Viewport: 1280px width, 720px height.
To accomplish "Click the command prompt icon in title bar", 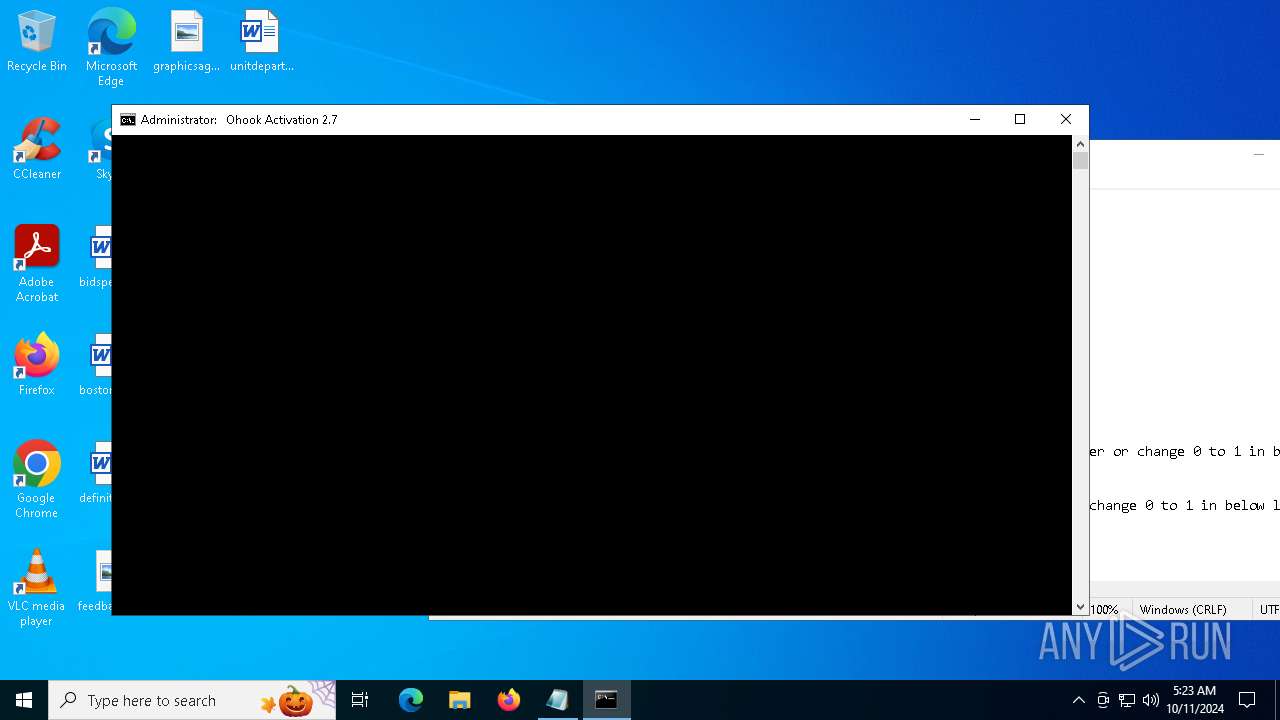I will click(128, 120).
